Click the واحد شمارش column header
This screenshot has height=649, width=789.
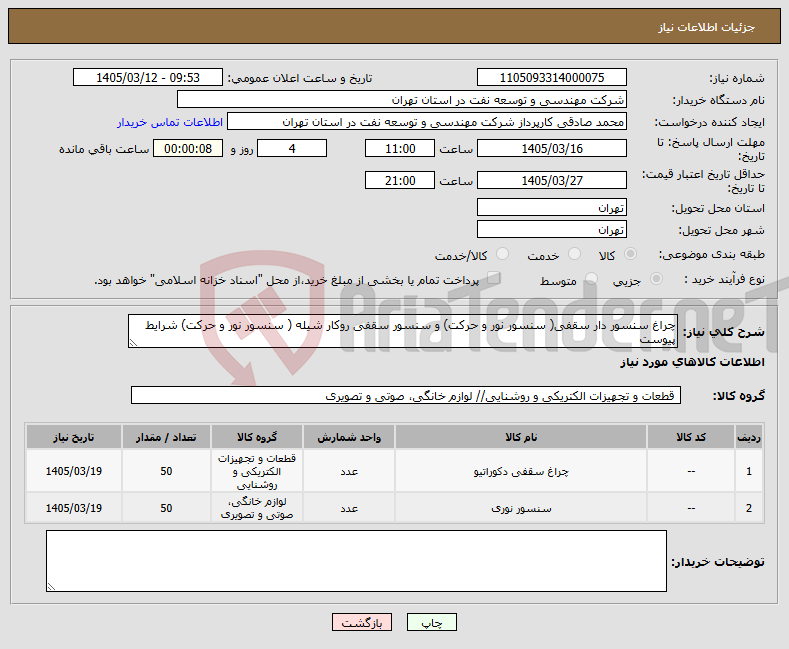(x=349, y=437)
